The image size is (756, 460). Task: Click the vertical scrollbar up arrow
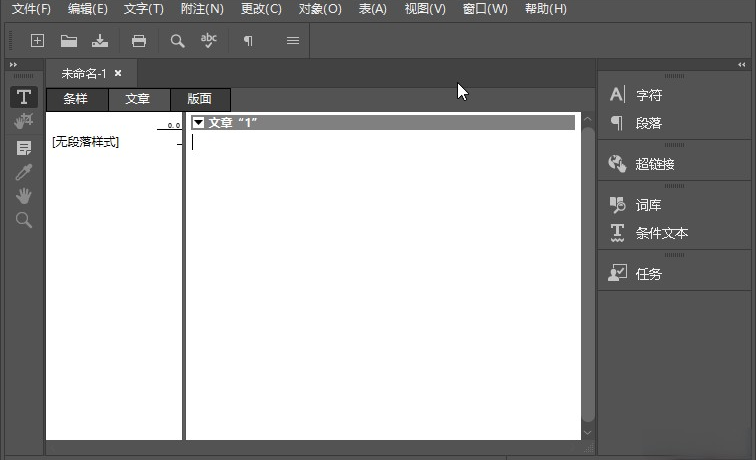tap(588, 119)
